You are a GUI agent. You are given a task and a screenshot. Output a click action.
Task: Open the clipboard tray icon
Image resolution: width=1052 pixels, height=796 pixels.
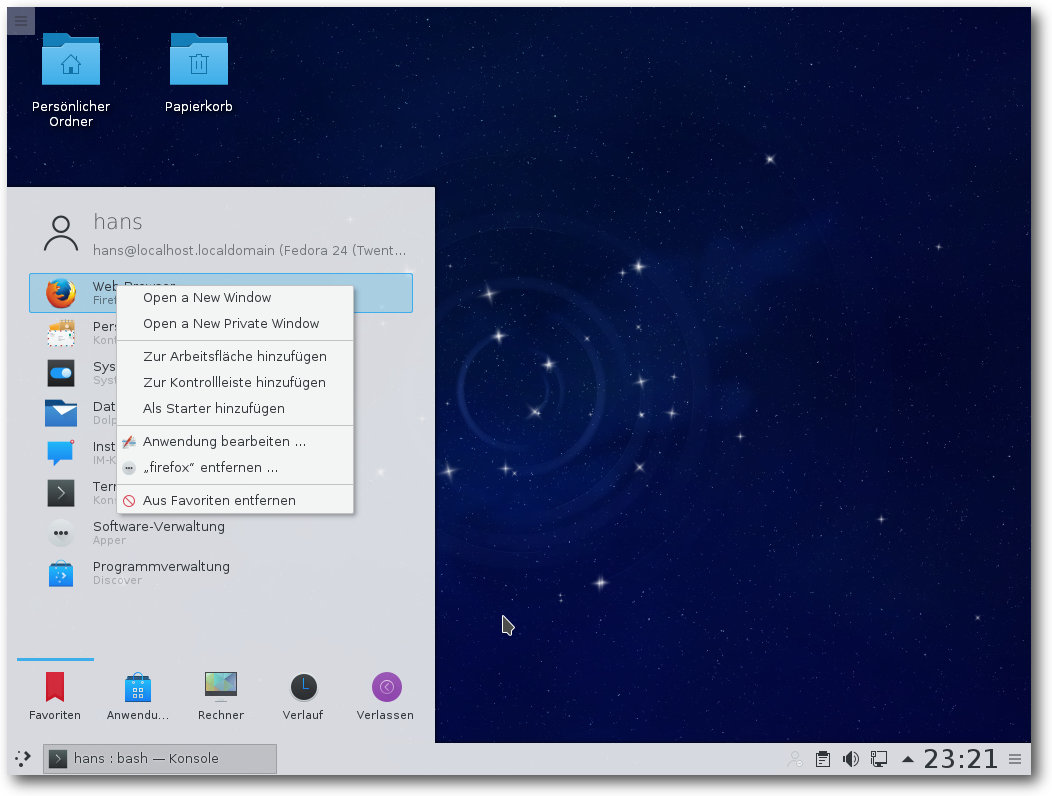(823, 759)
